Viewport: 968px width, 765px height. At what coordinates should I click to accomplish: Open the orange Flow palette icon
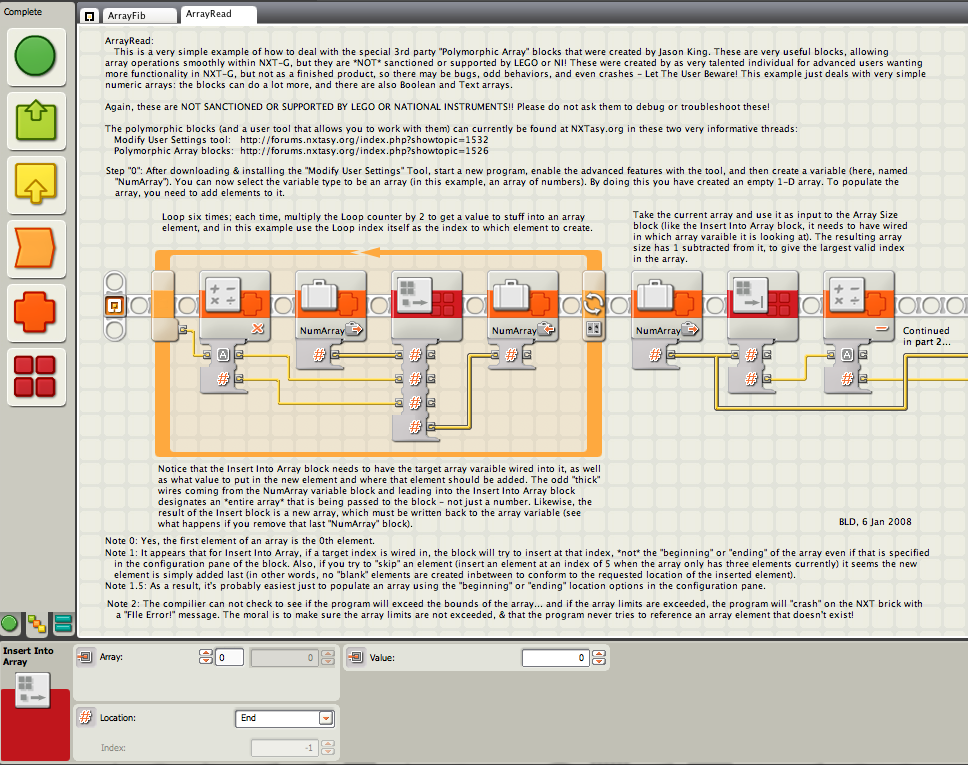pos(36,248)
